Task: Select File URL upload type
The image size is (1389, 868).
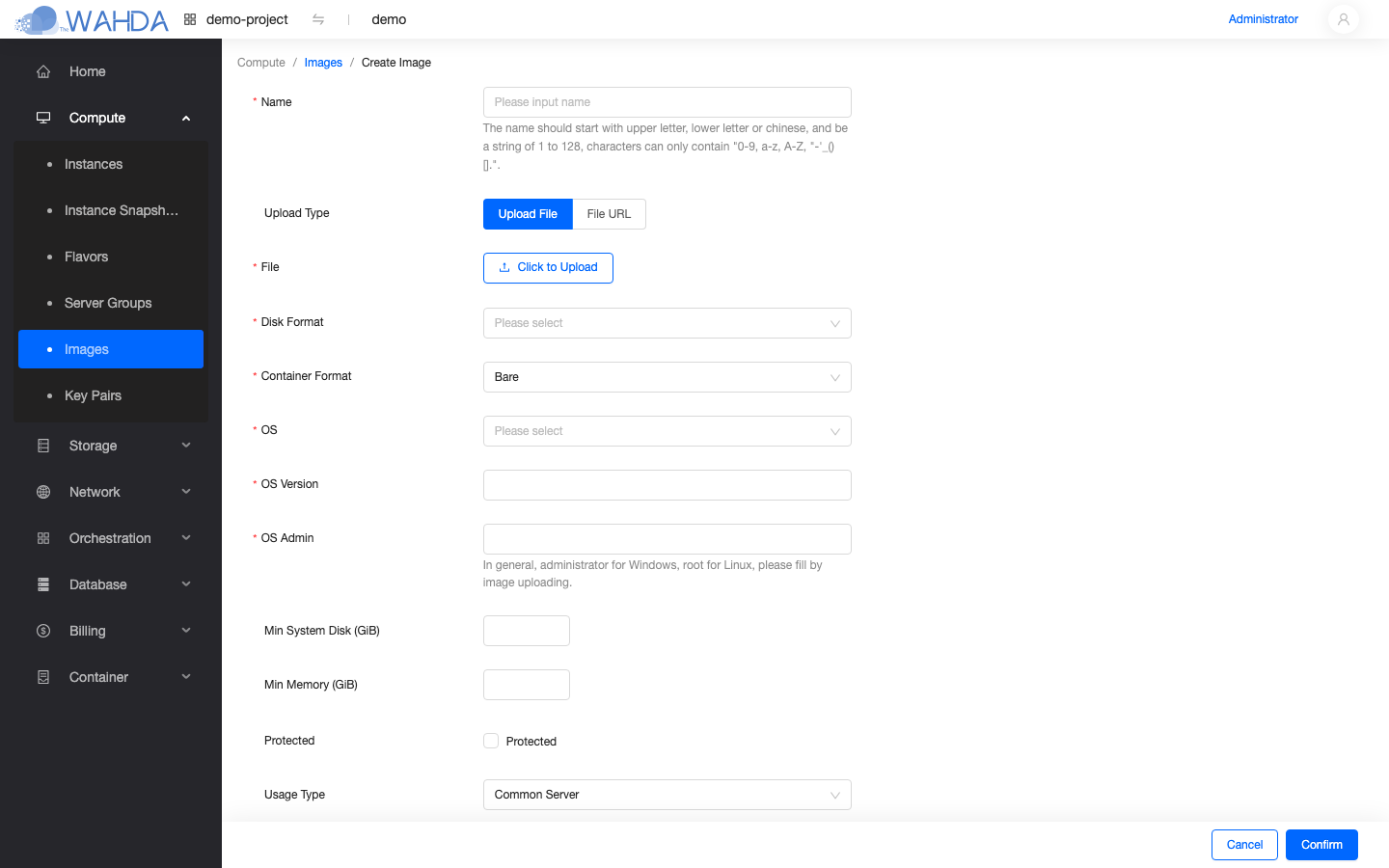Action: tap(609, 214)
